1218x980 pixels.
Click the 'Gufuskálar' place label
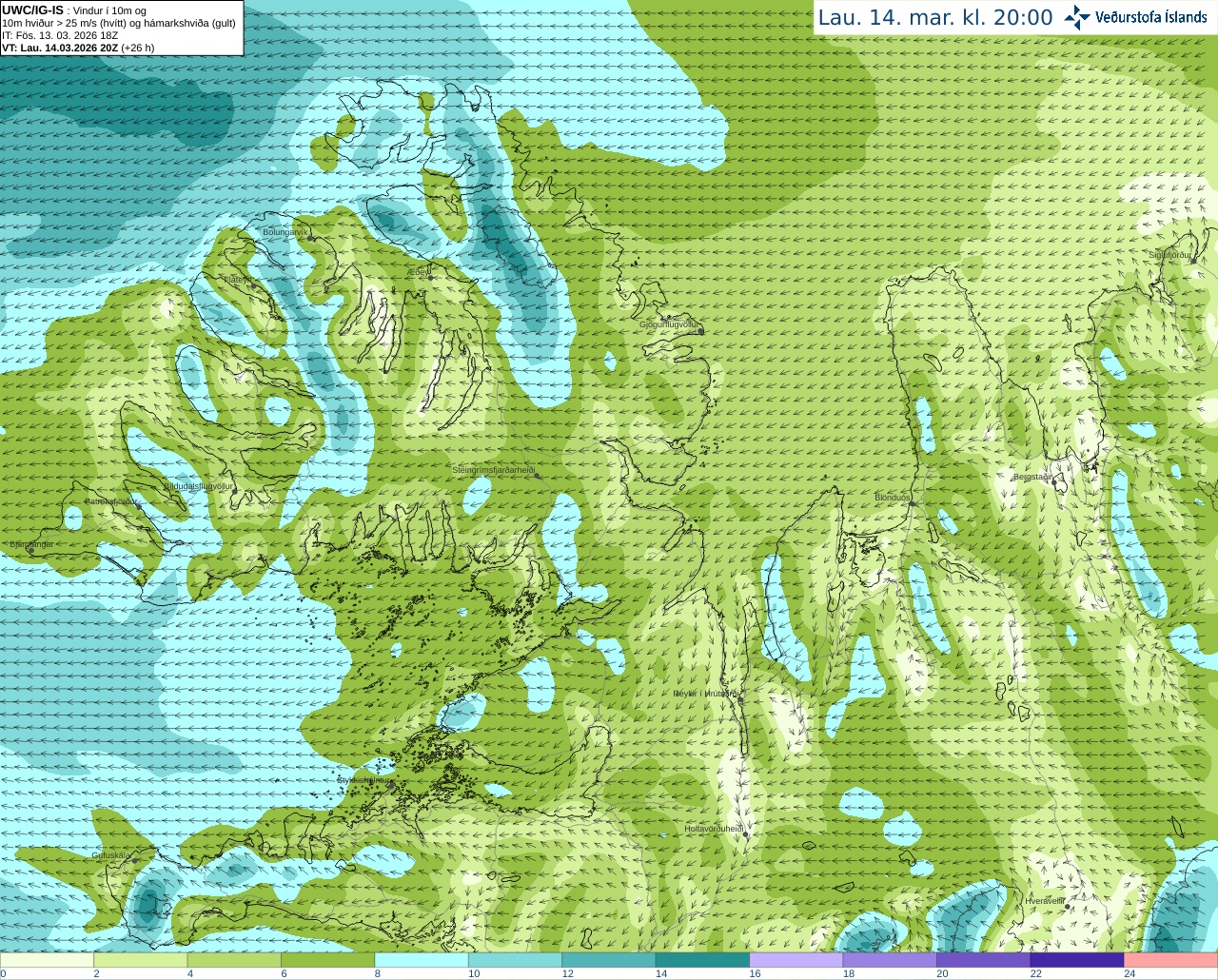coord(111,855)
